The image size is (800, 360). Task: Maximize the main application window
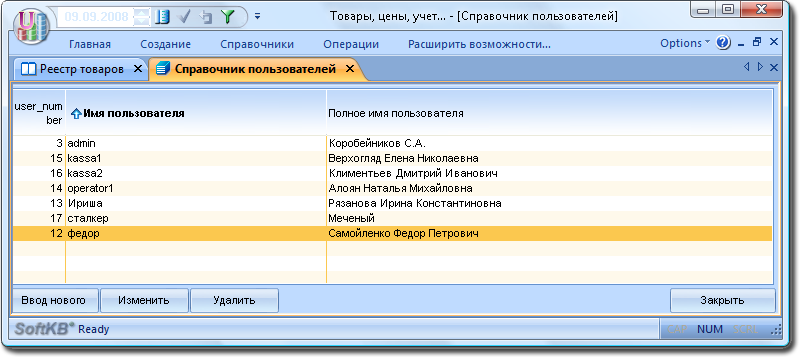click(x=729, y=9)
